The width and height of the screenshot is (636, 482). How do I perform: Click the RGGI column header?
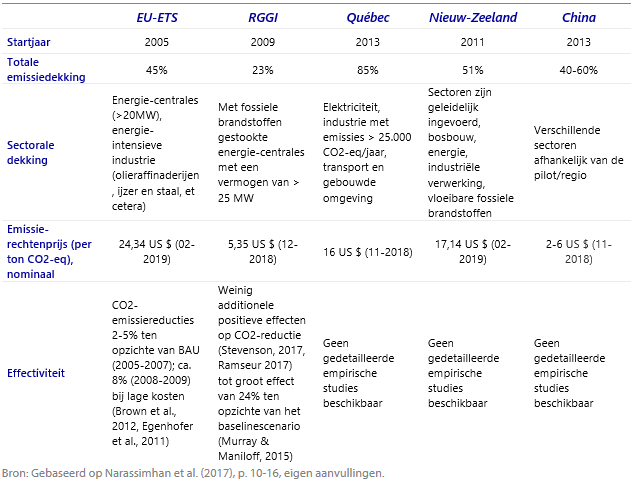(263, 18)
